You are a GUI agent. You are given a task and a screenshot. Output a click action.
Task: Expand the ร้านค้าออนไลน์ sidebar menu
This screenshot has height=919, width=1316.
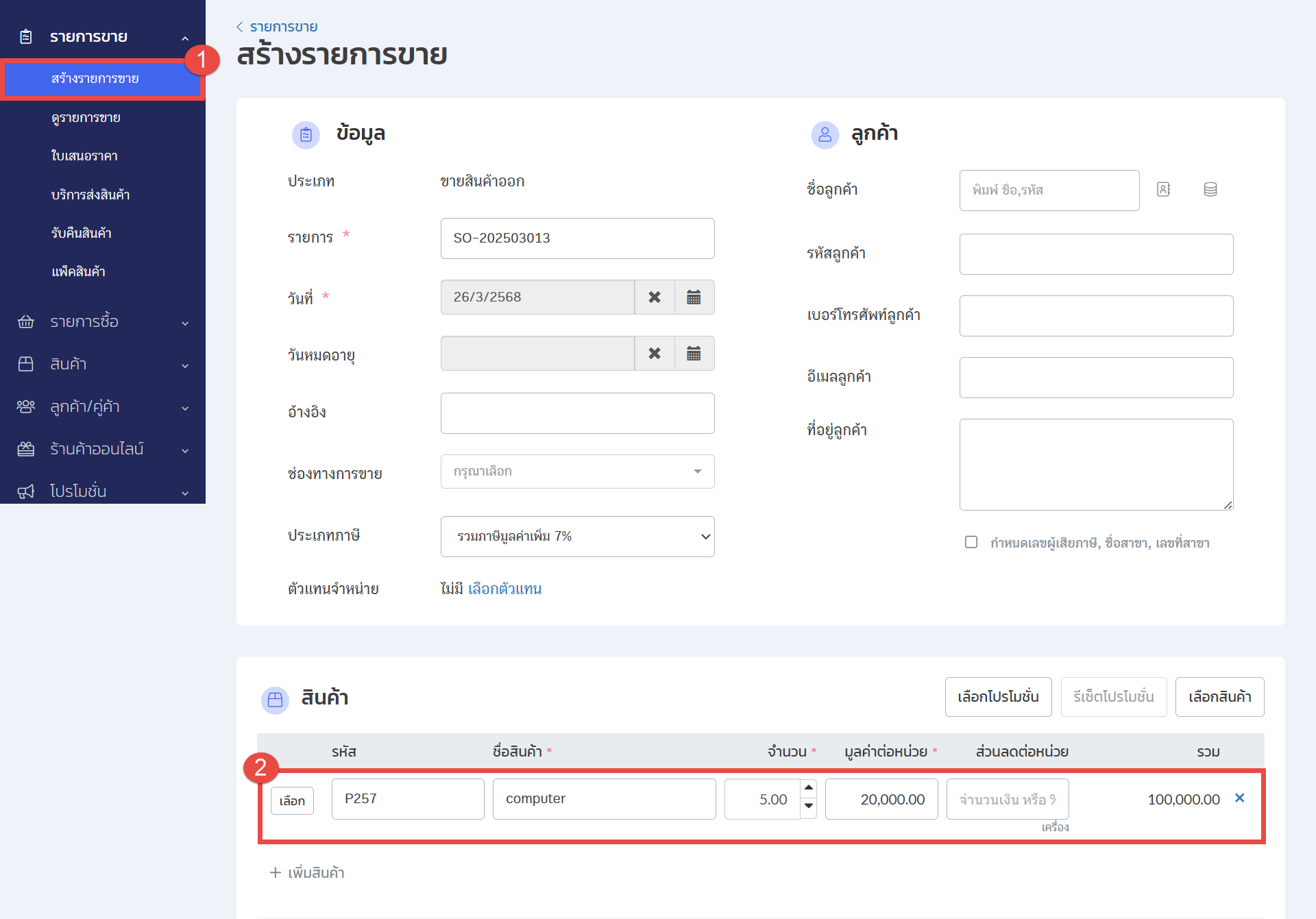point(185,450)
